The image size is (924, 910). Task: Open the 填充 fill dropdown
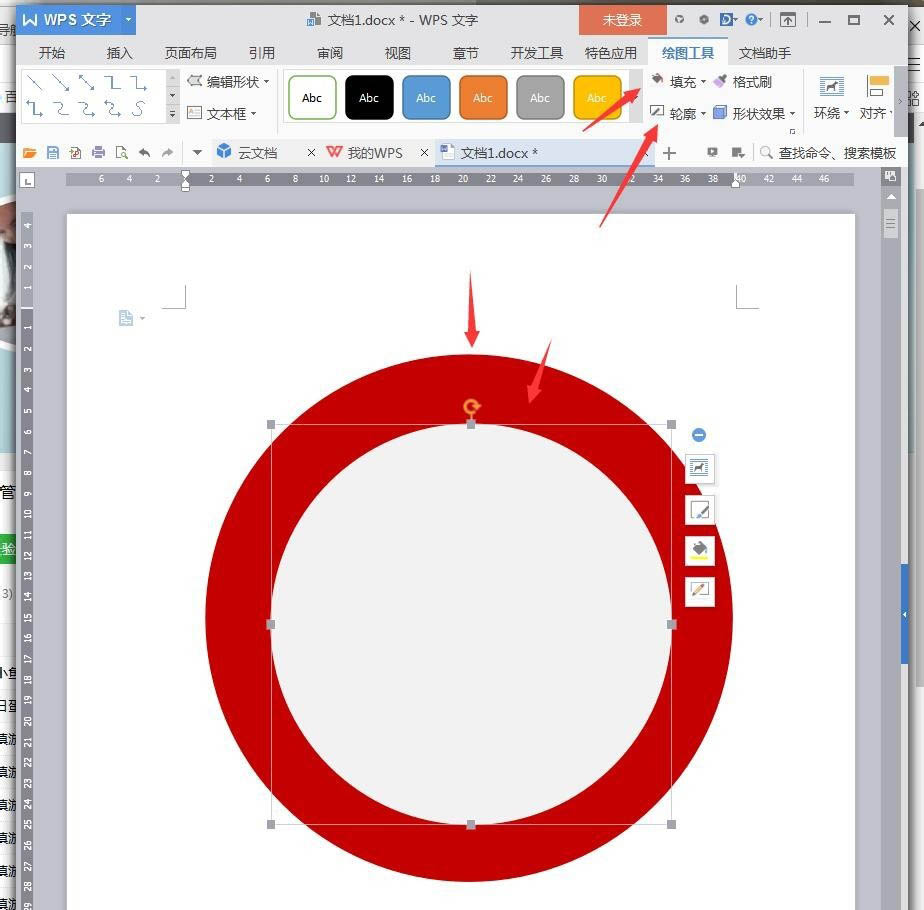point(704,81)
